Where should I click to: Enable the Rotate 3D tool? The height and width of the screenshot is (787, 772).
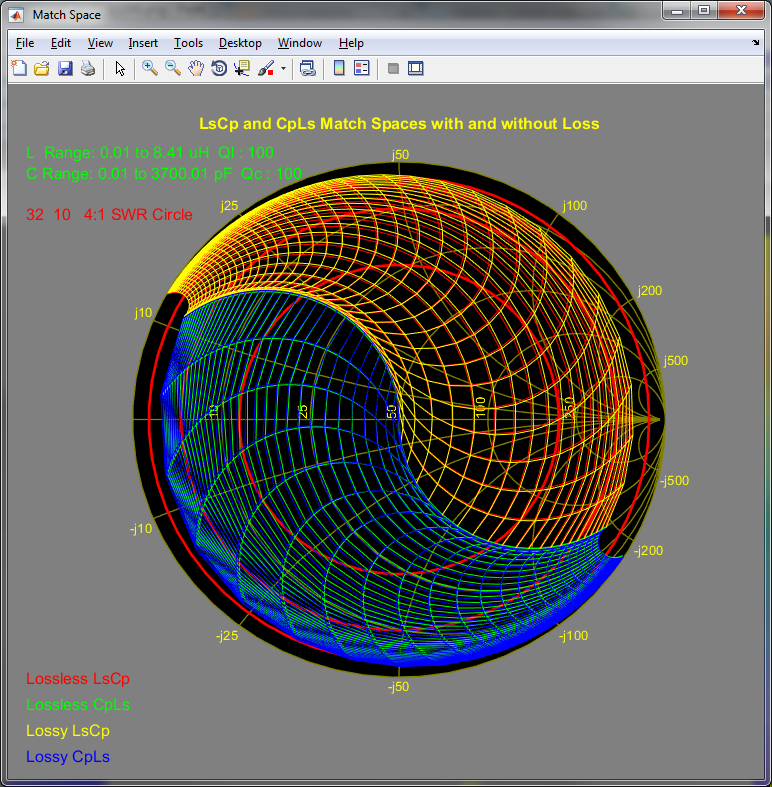point(219,68)
